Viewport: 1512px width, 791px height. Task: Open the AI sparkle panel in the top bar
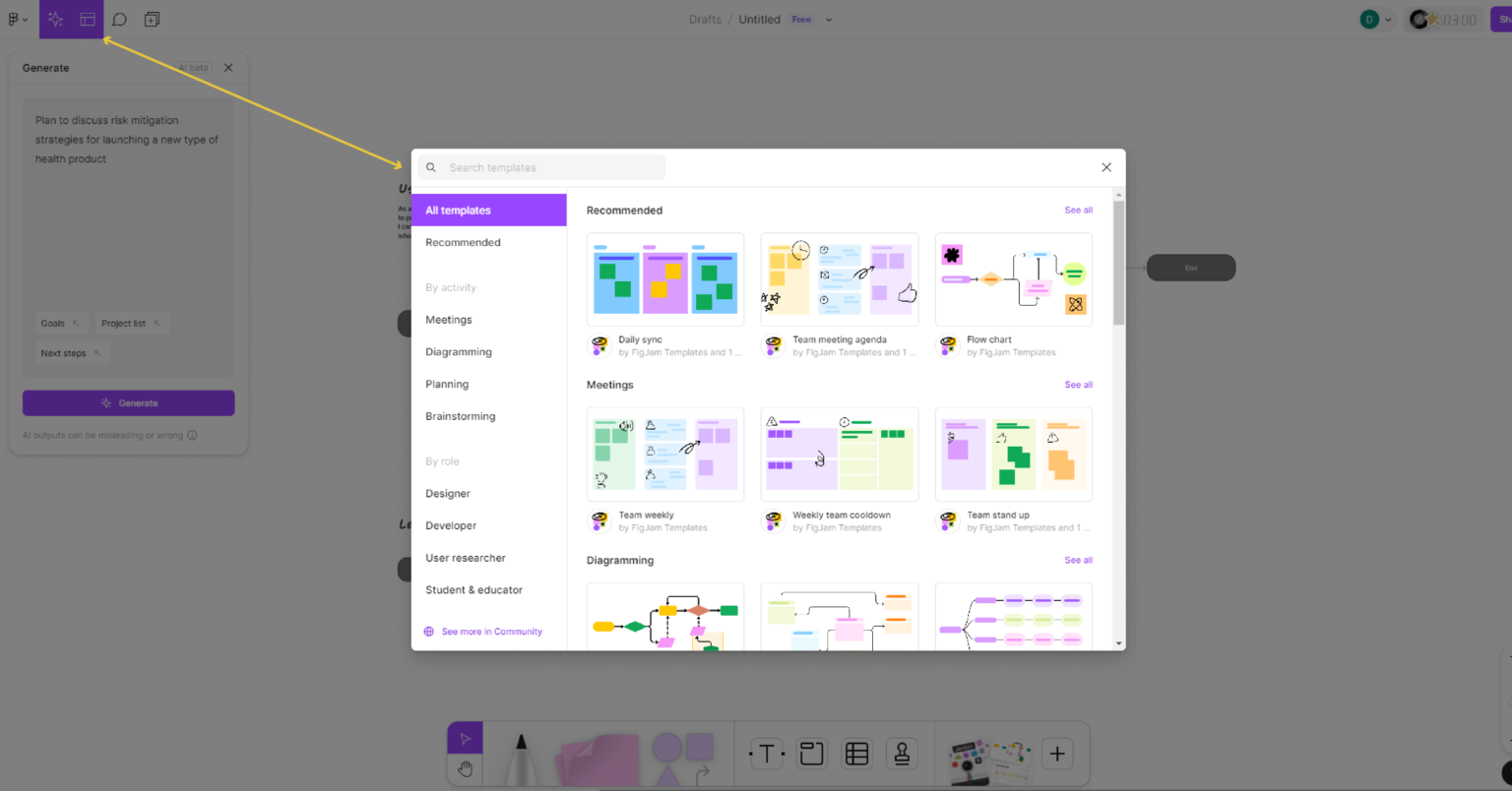tap(56, 19)
